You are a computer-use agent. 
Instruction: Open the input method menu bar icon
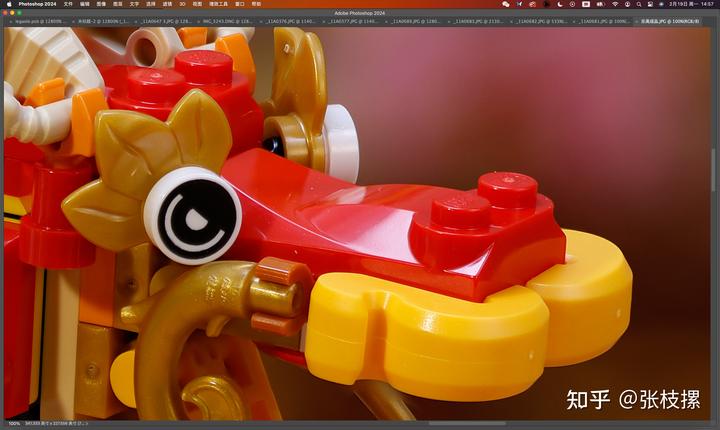pos(586,4)
